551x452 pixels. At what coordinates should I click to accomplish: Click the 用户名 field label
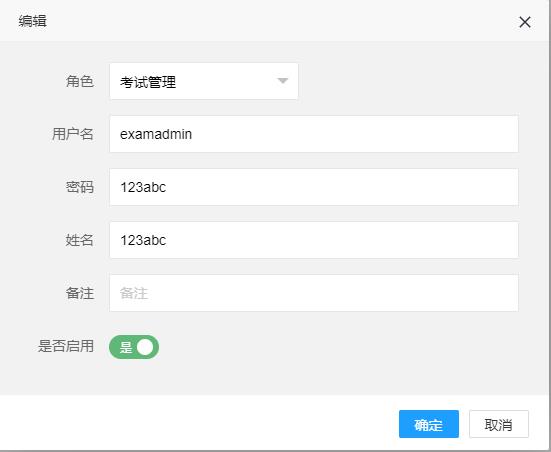pyautogui.click(x=73, y=134)
